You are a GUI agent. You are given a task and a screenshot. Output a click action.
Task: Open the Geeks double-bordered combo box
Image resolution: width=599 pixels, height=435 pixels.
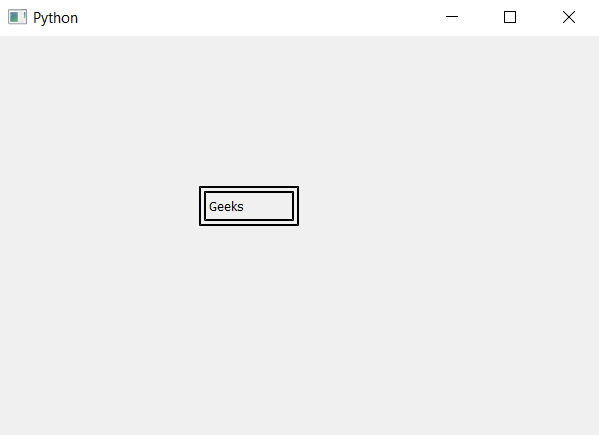(x=249, y=206)
